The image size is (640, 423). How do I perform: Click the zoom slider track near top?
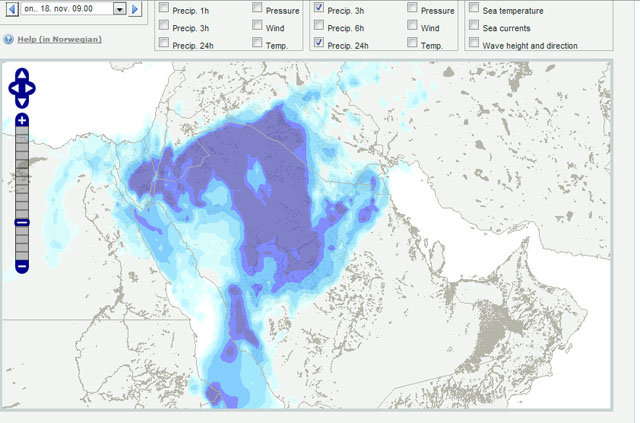(x=22, y=133)
